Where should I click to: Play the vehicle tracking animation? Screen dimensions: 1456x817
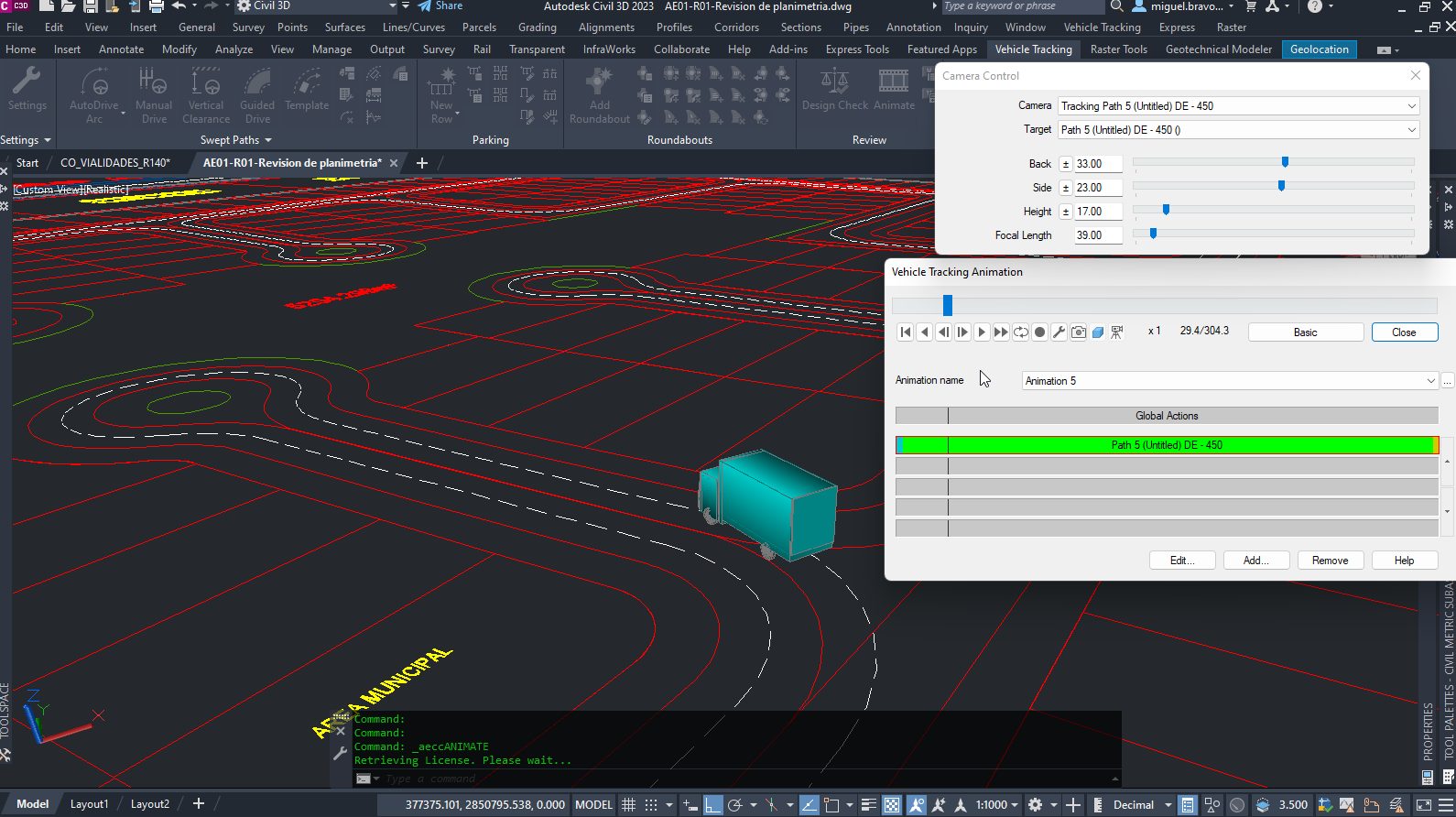click(x=982, y=332)
